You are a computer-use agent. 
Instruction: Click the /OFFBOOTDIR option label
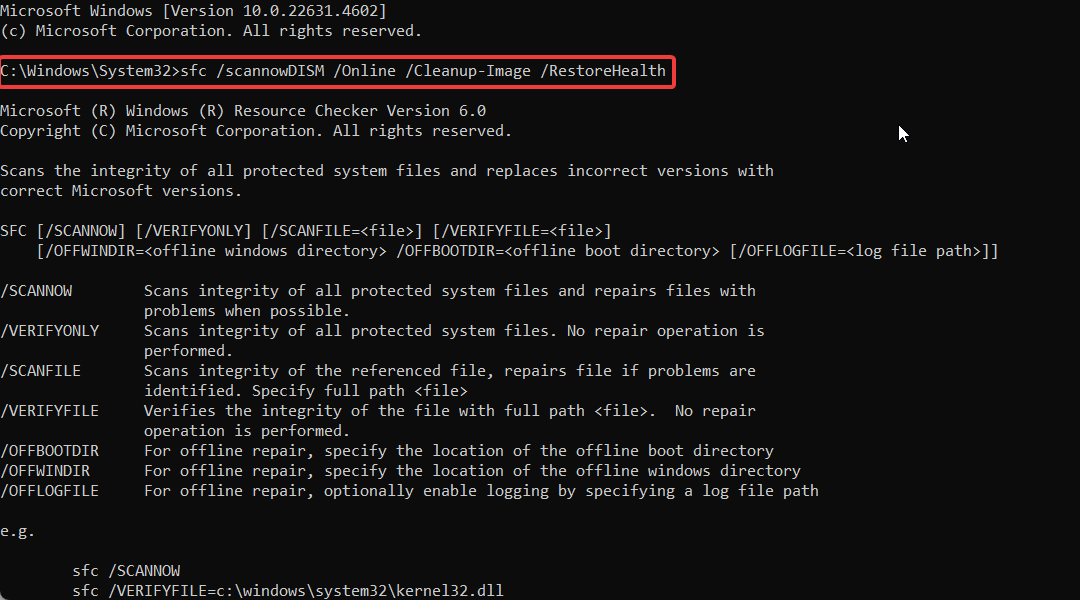(50, 451)
